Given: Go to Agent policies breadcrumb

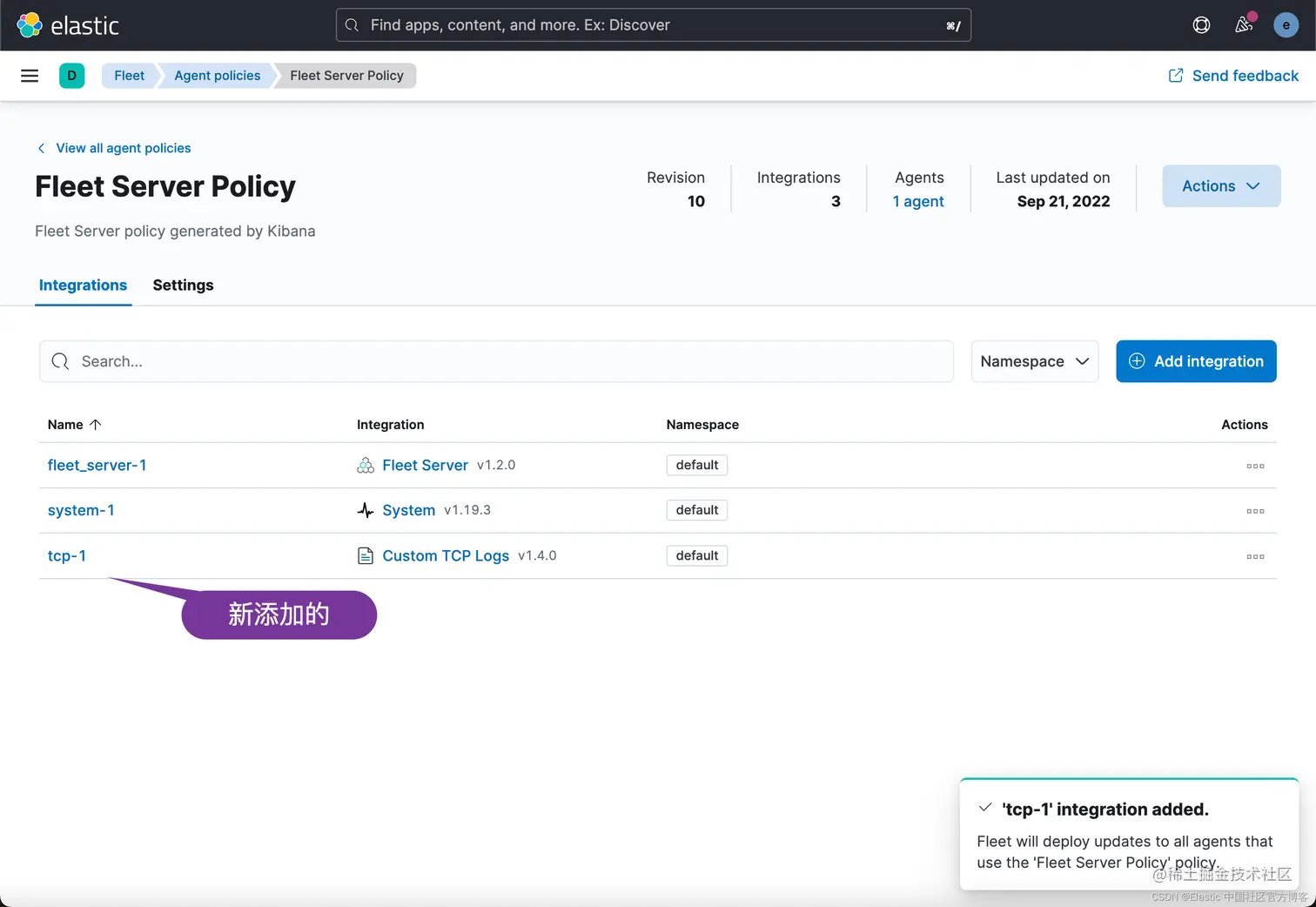Looking at the screenshot, I should (x=218, y=76).
